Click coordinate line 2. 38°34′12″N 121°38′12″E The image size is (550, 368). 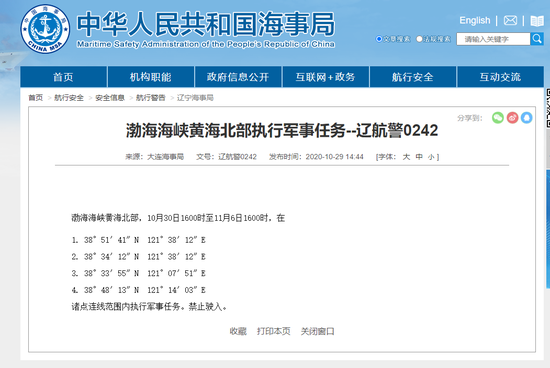[139, 257]
